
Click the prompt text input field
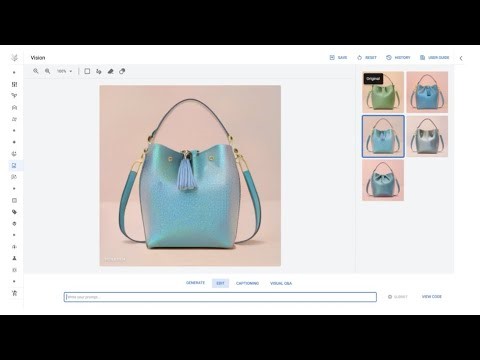point(220,297)
